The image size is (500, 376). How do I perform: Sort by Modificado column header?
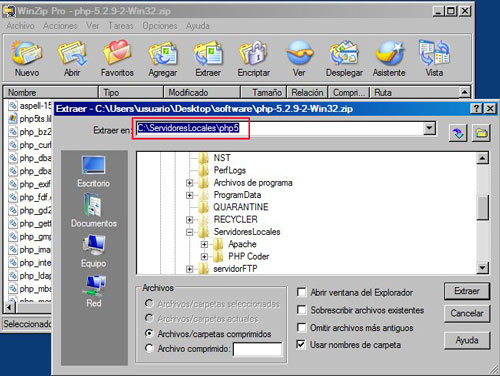pos(202,92)
